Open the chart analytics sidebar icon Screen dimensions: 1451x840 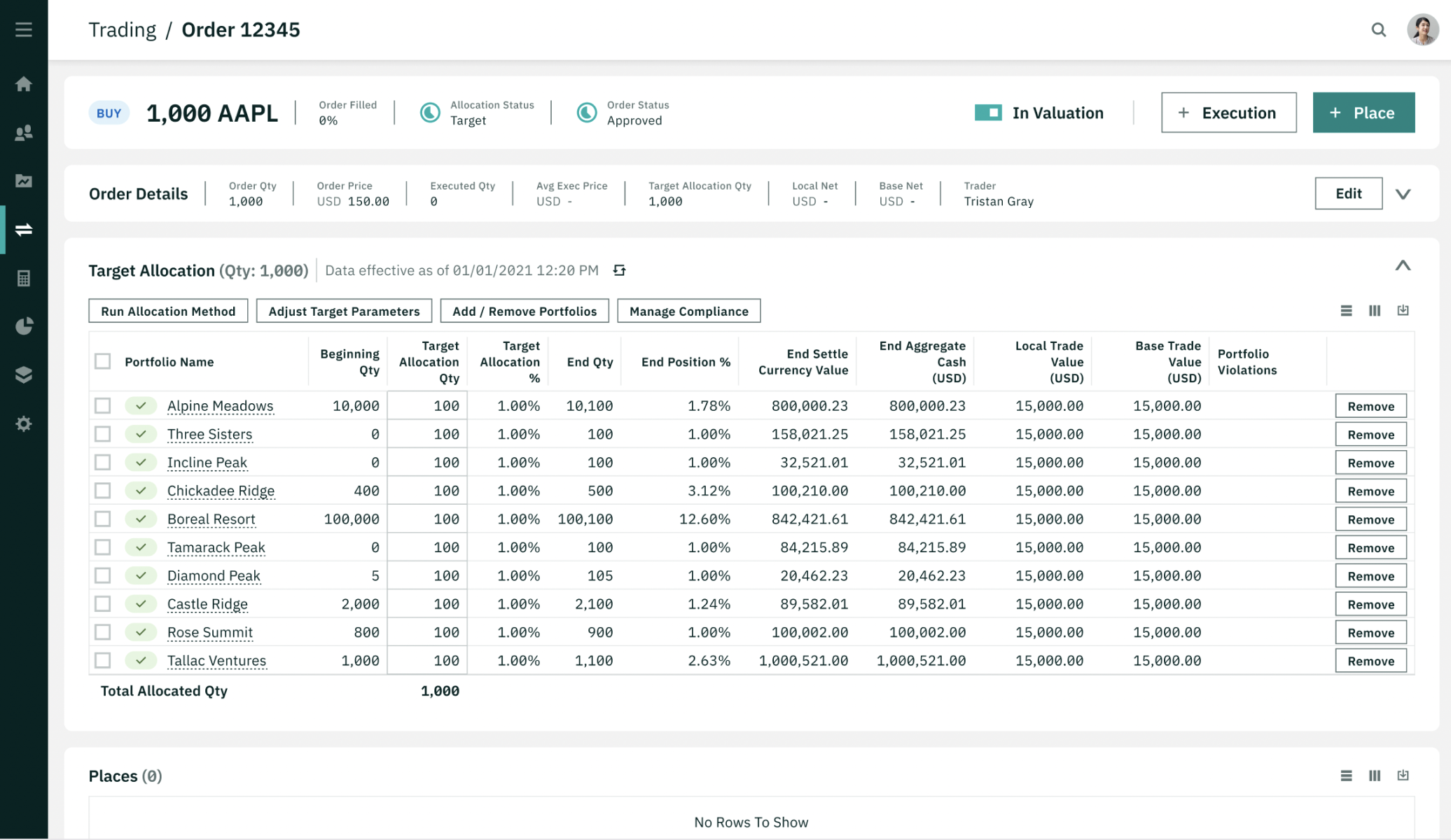24,181
